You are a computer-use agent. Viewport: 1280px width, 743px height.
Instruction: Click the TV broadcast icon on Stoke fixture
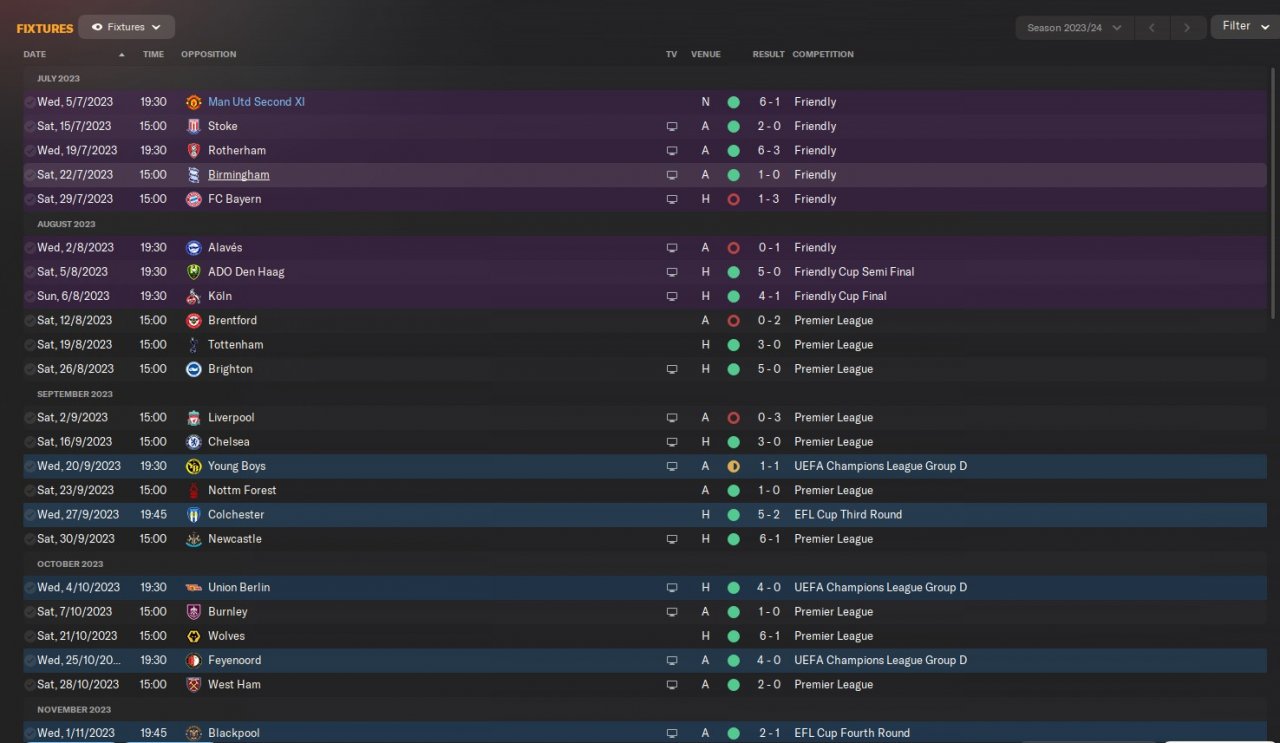(672, 126)
